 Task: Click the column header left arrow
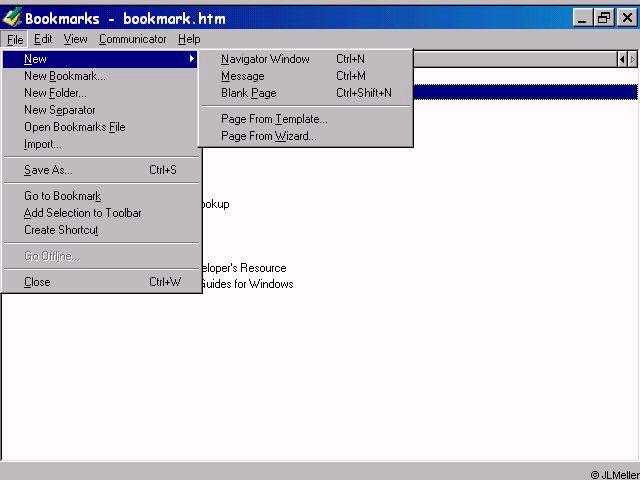pyautogui.click(x=622, y=60)
